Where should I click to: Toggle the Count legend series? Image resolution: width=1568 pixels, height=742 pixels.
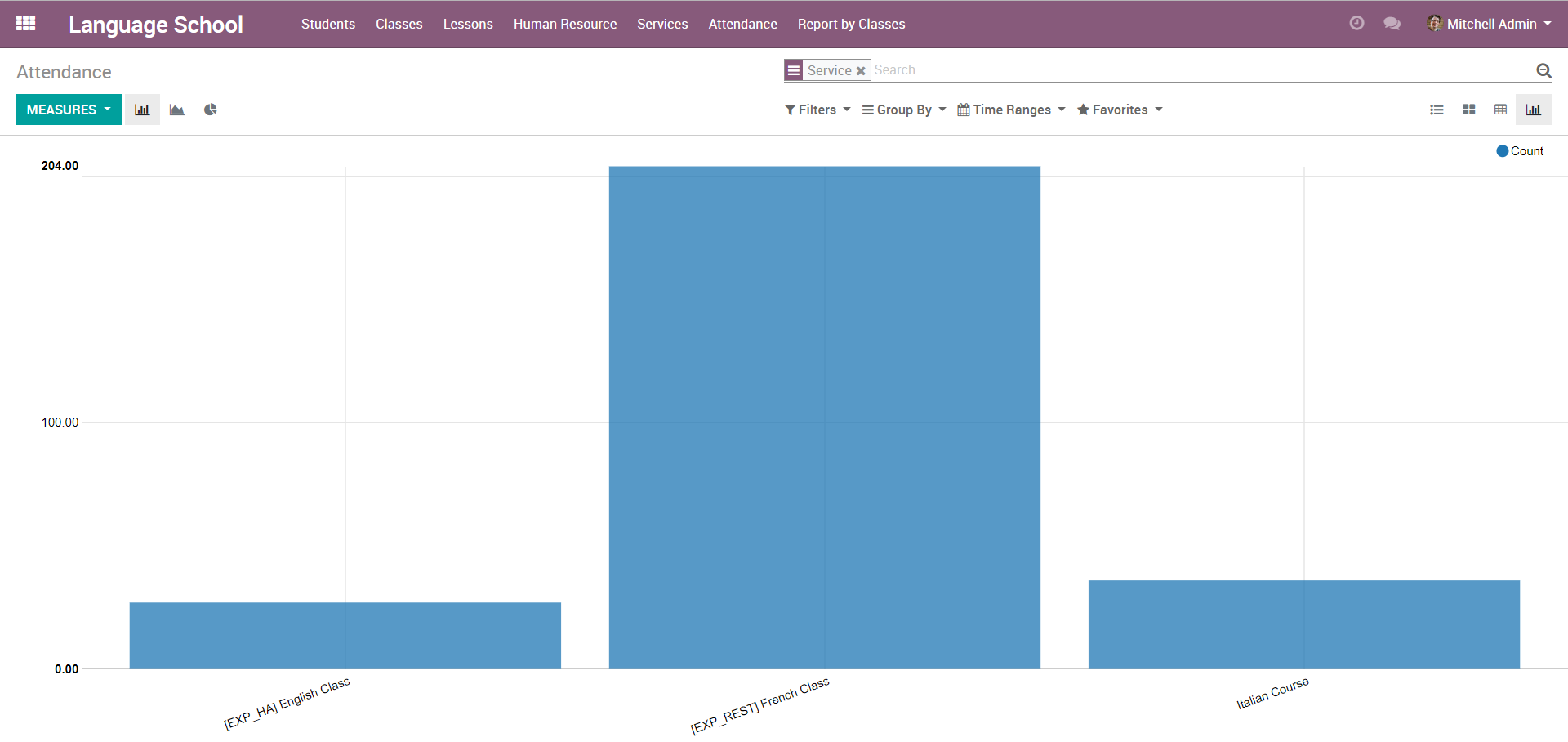tap(1519, 151)
